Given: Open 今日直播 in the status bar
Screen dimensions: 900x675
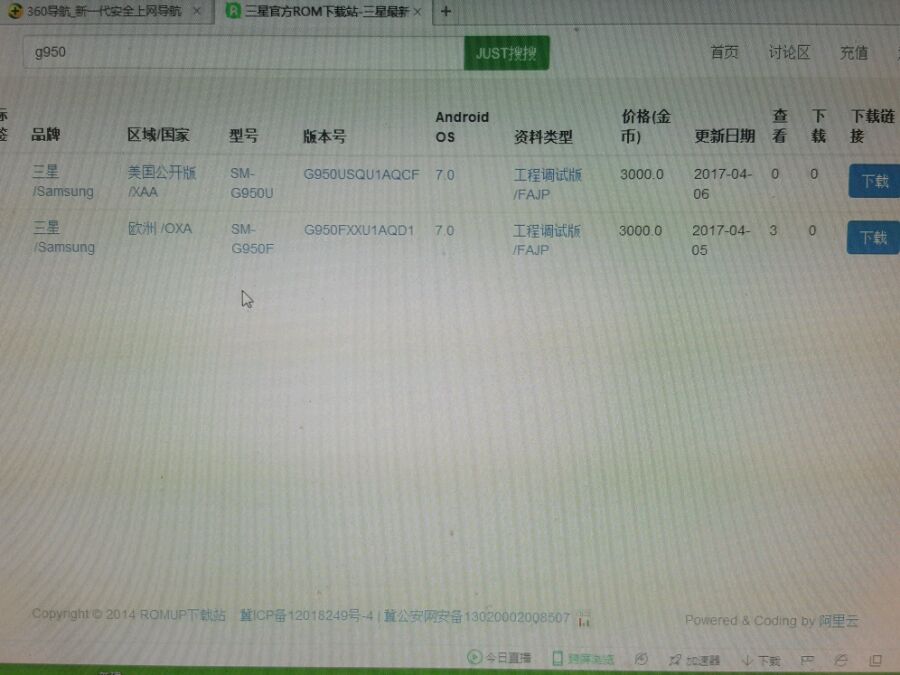Looking at the screenshot, I should point(499,657).
